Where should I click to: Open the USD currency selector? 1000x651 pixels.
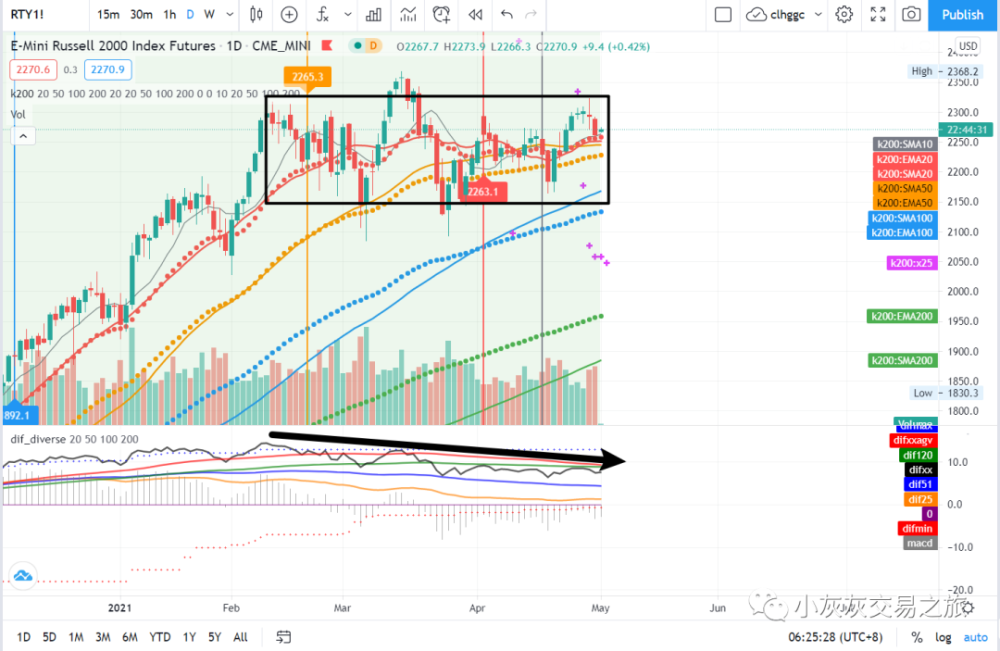pos(968,46)
